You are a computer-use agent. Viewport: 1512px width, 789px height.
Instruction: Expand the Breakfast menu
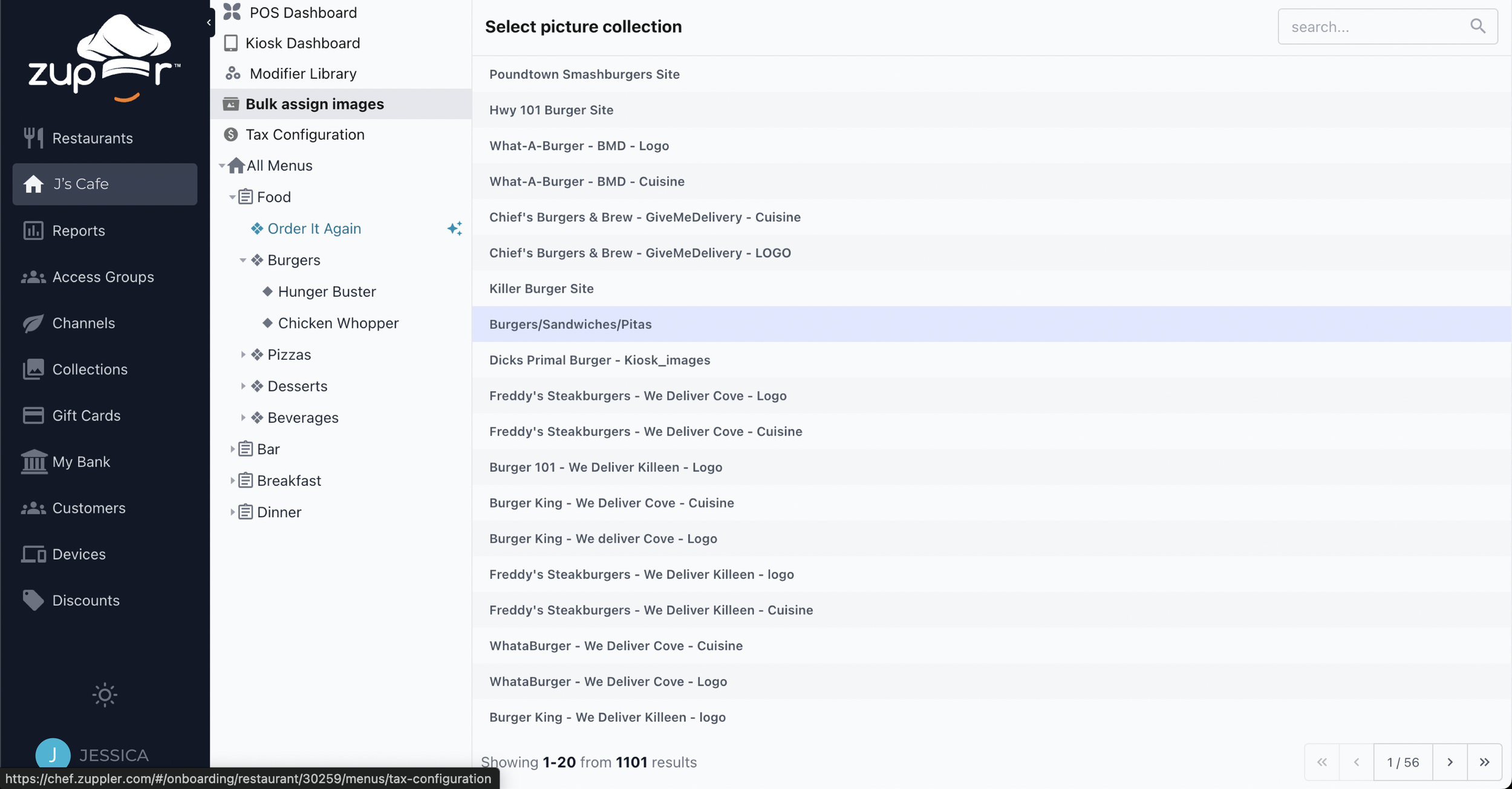click(x=232, y=480)
